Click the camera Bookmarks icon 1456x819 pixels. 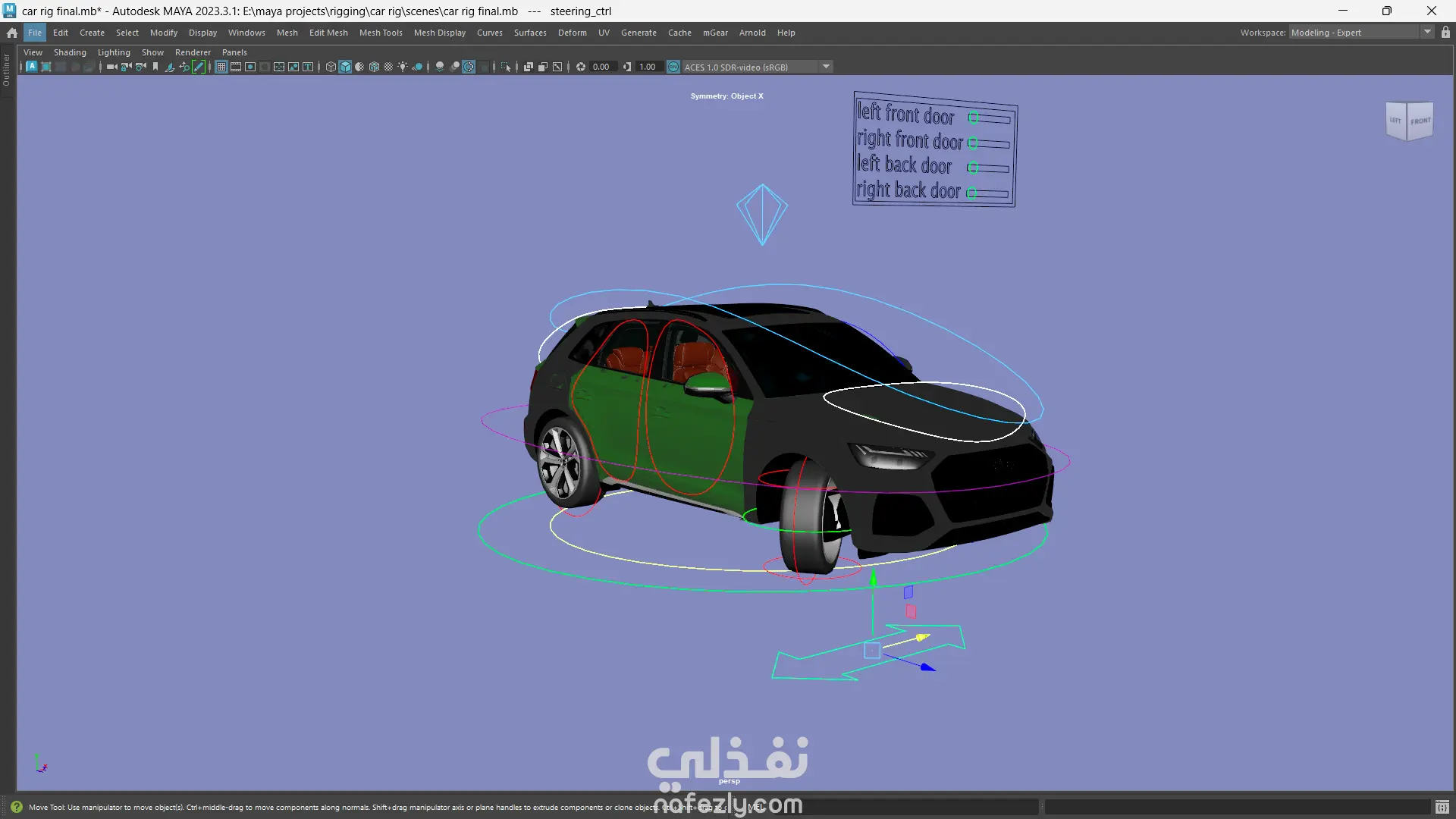click(x=155, y=67)
